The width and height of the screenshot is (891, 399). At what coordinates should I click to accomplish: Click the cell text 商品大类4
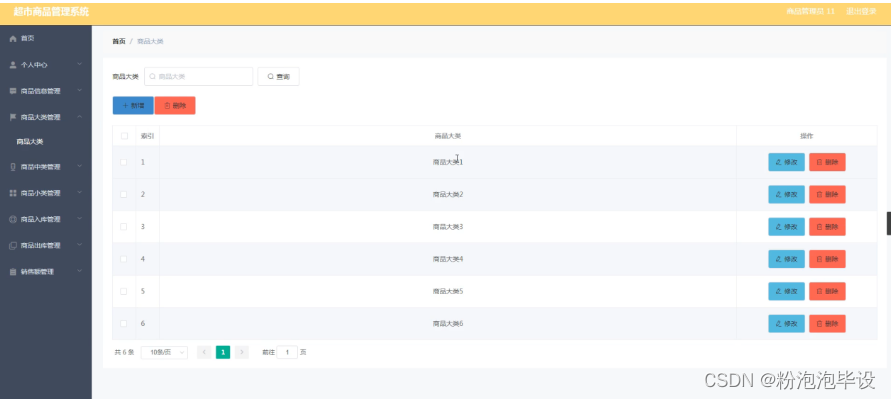pyautogui.click(x=448, y=259)
